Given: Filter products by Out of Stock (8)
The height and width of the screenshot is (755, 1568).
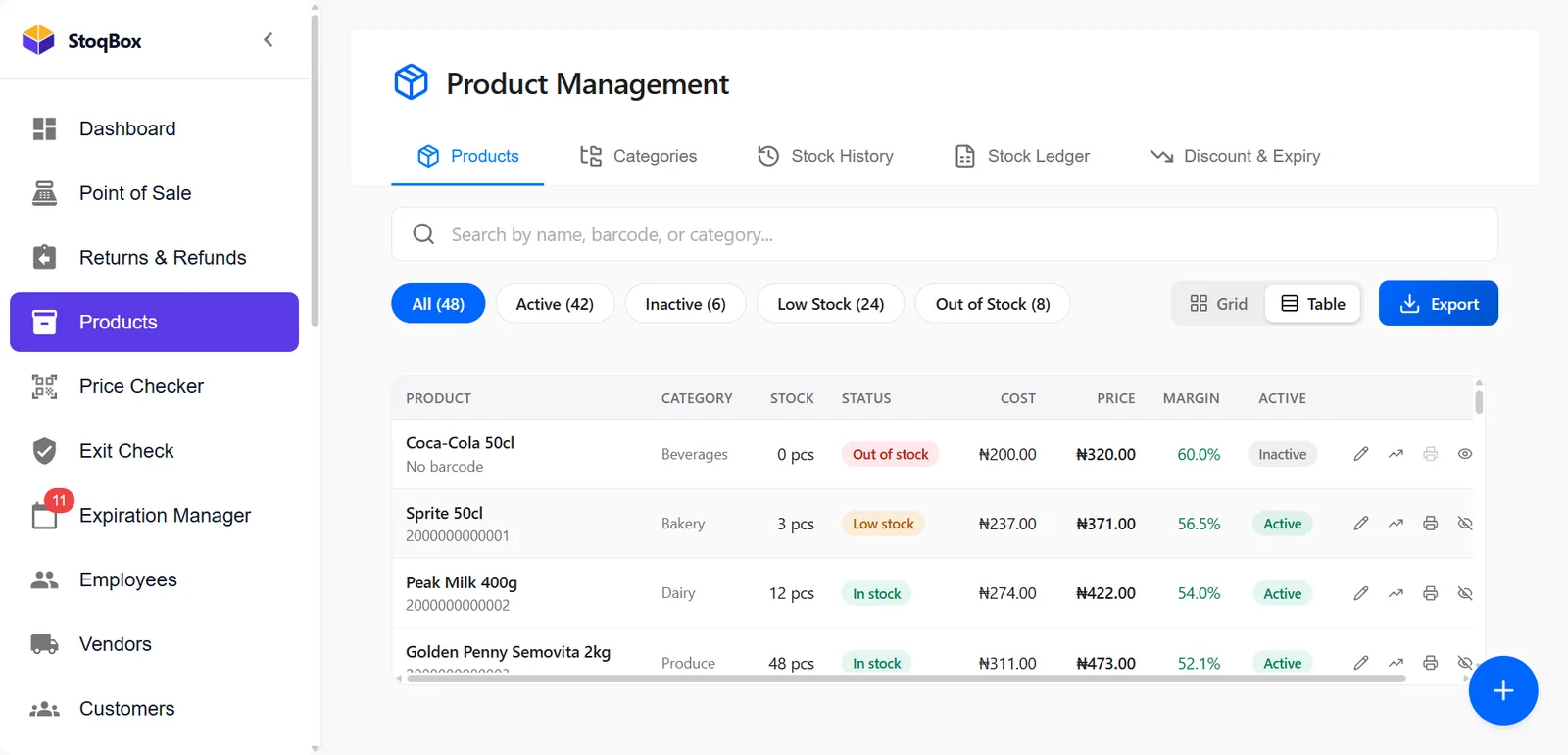Looking at the screenshot, I should tap(993, 304).
